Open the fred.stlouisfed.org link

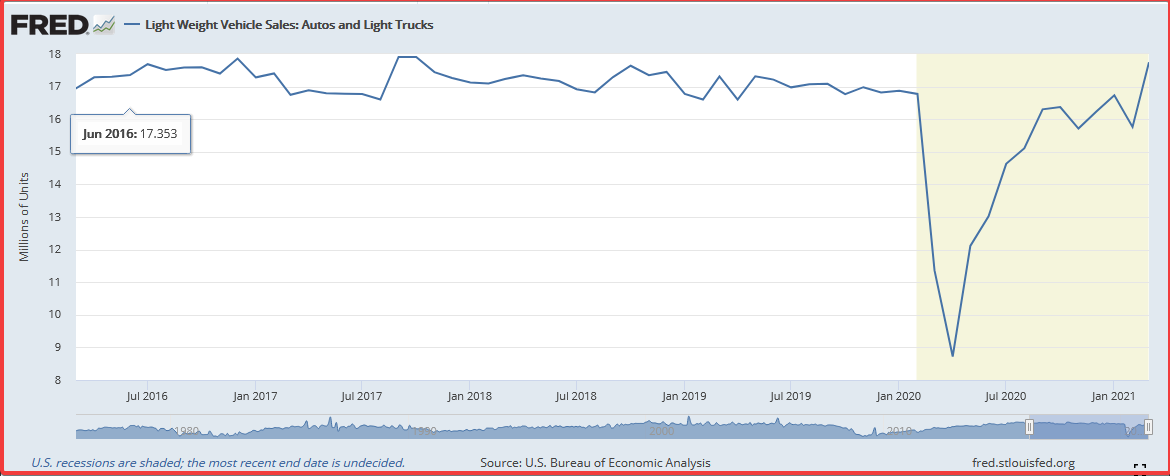click(x=1023, y=463)
